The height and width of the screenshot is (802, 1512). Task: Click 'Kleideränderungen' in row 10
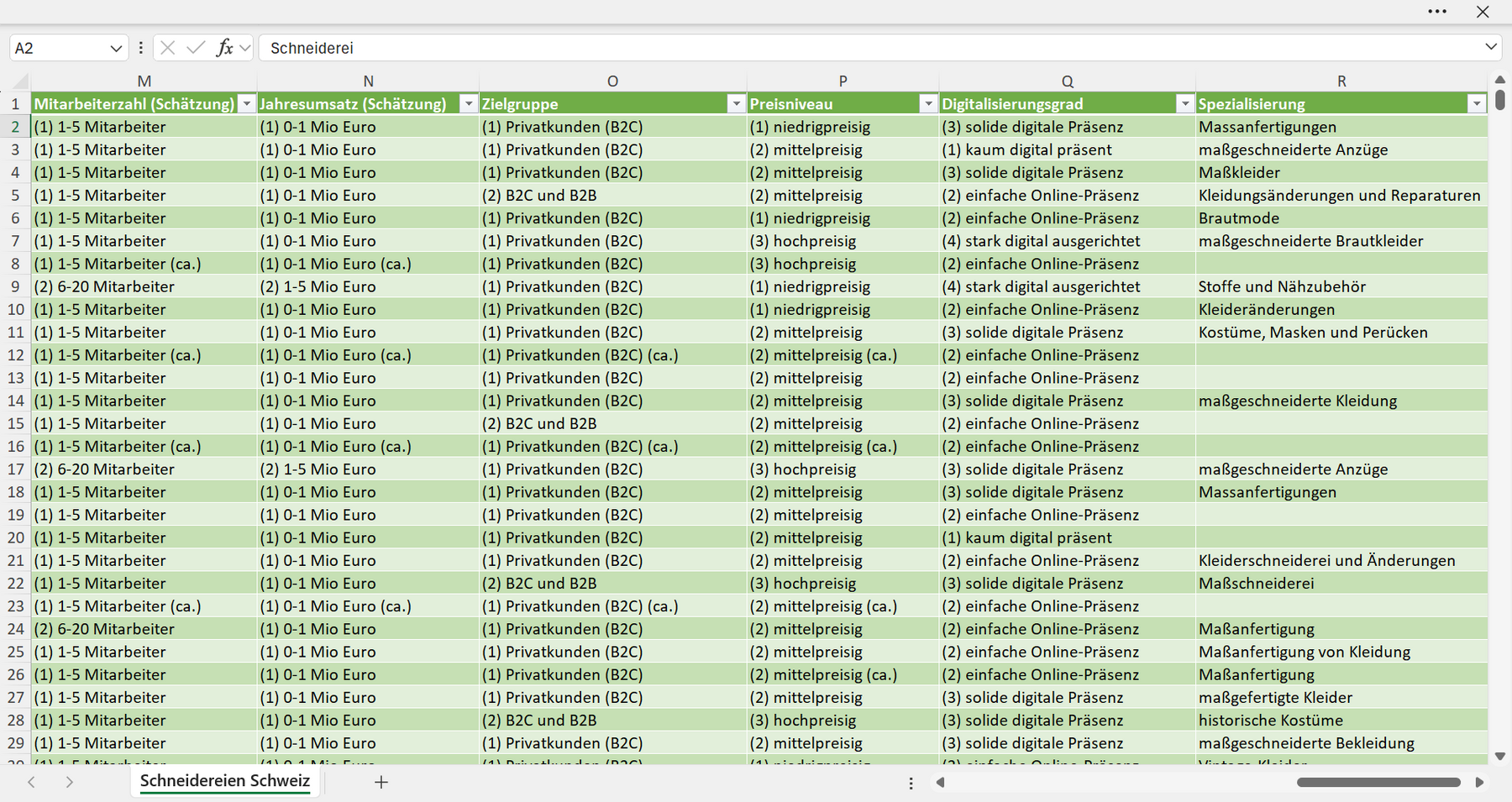tap(1341, 309)
